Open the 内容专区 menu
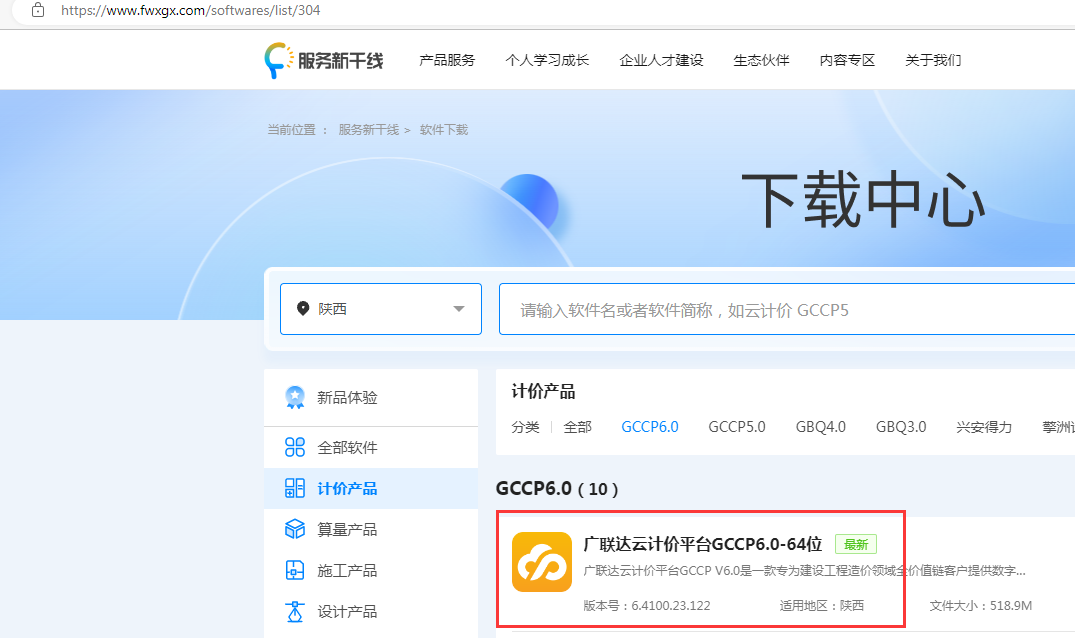 click(x=847, y=60)
